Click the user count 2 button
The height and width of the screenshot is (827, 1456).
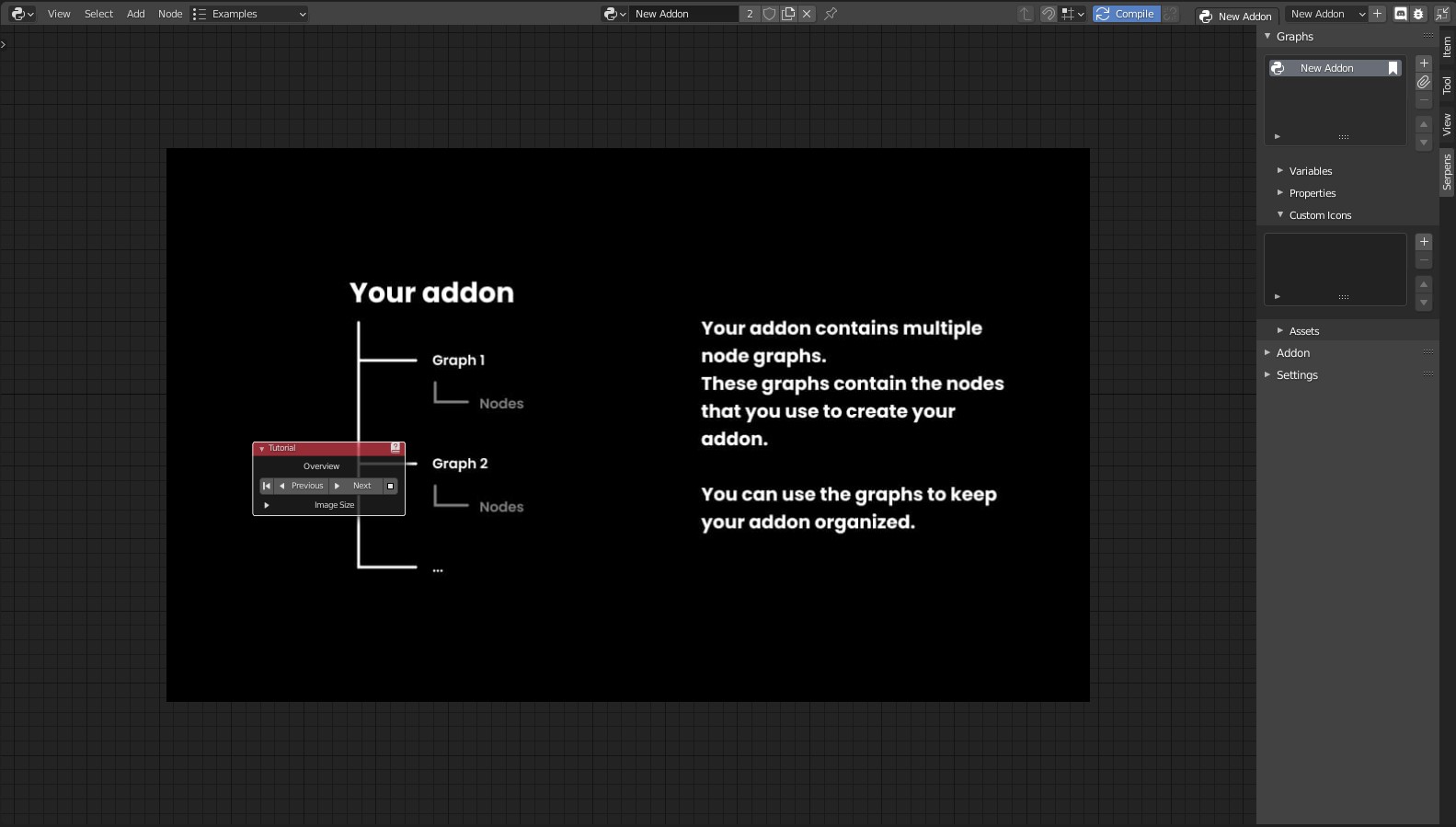[x=750, y=14]
